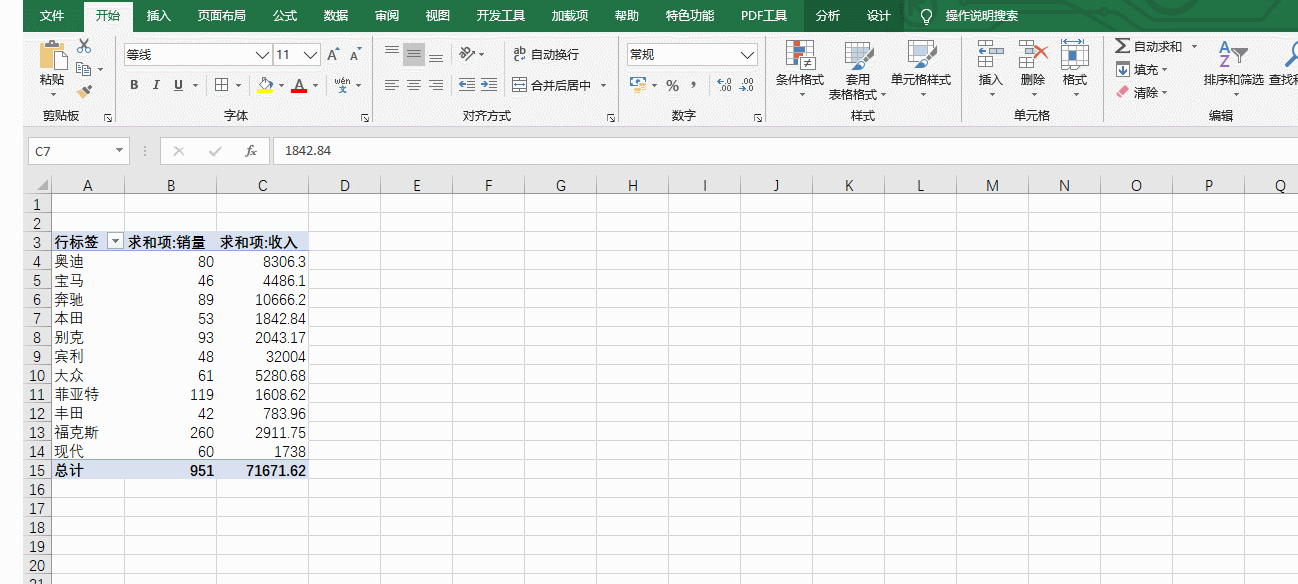Viewport: 1298px width, 584px height.
Task: Select the Format Painter brush icon
Action: (84, 92)
